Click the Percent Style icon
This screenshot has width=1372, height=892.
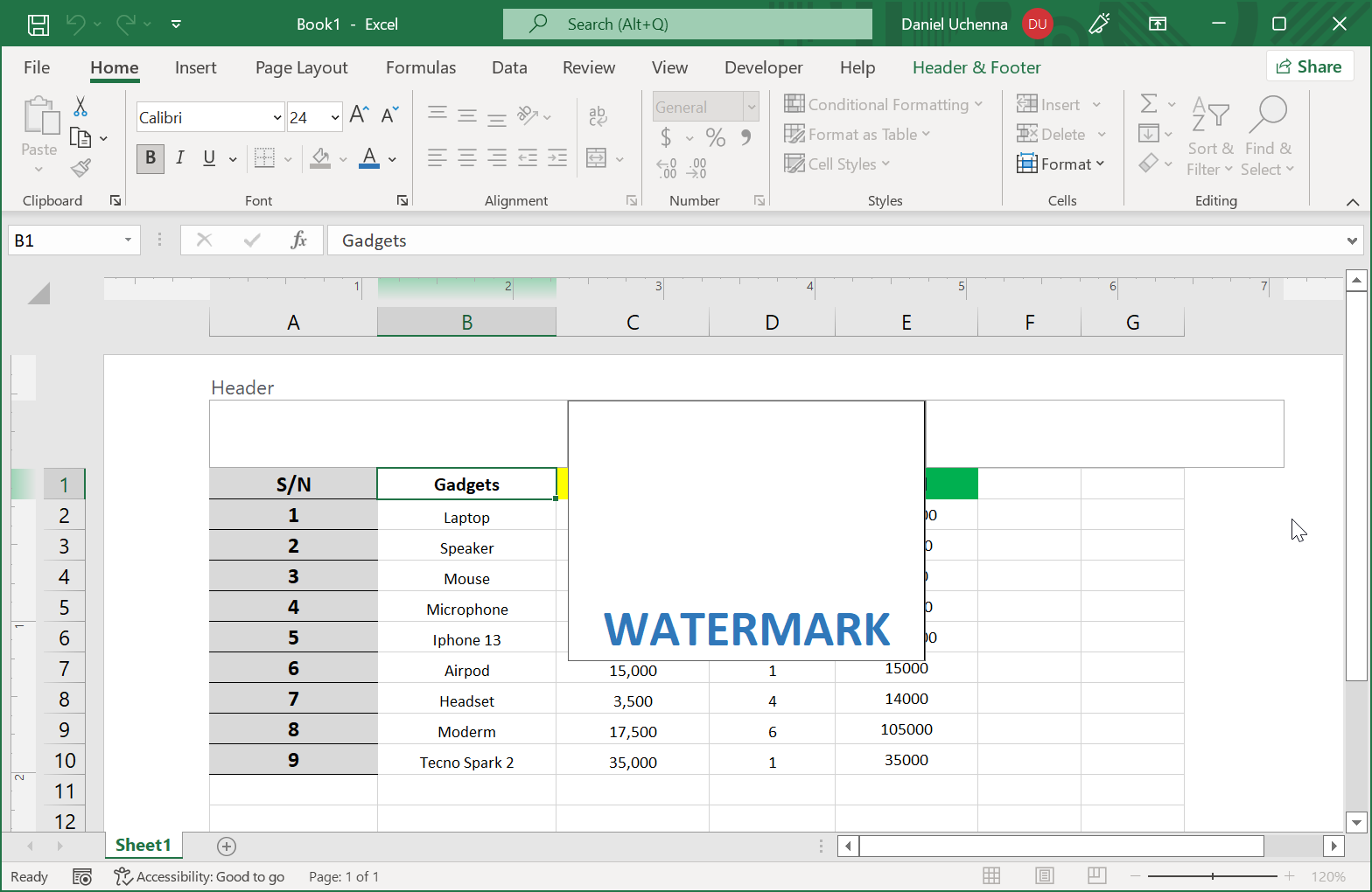tap(716, 137)
